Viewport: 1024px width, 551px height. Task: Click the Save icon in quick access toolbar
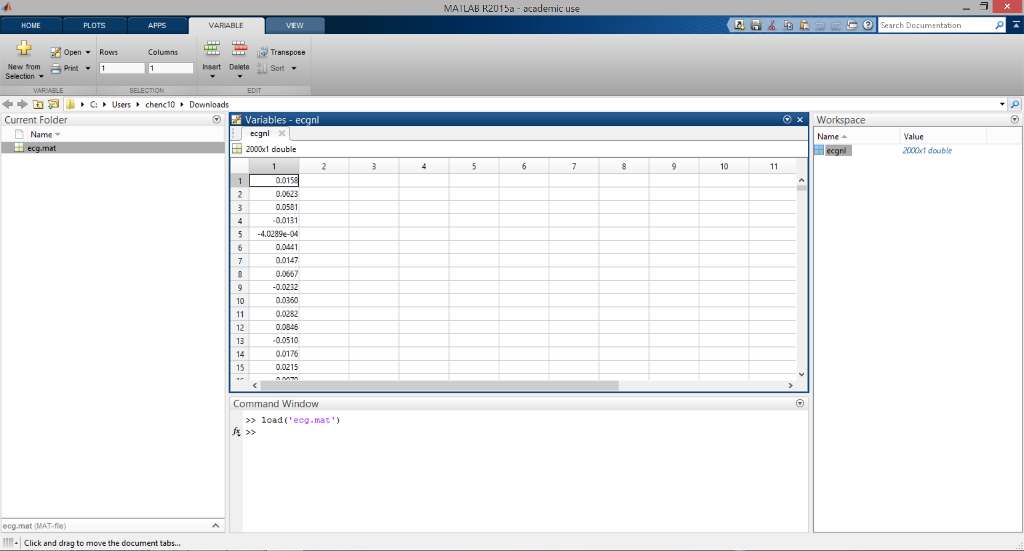(x=757, y=25)
